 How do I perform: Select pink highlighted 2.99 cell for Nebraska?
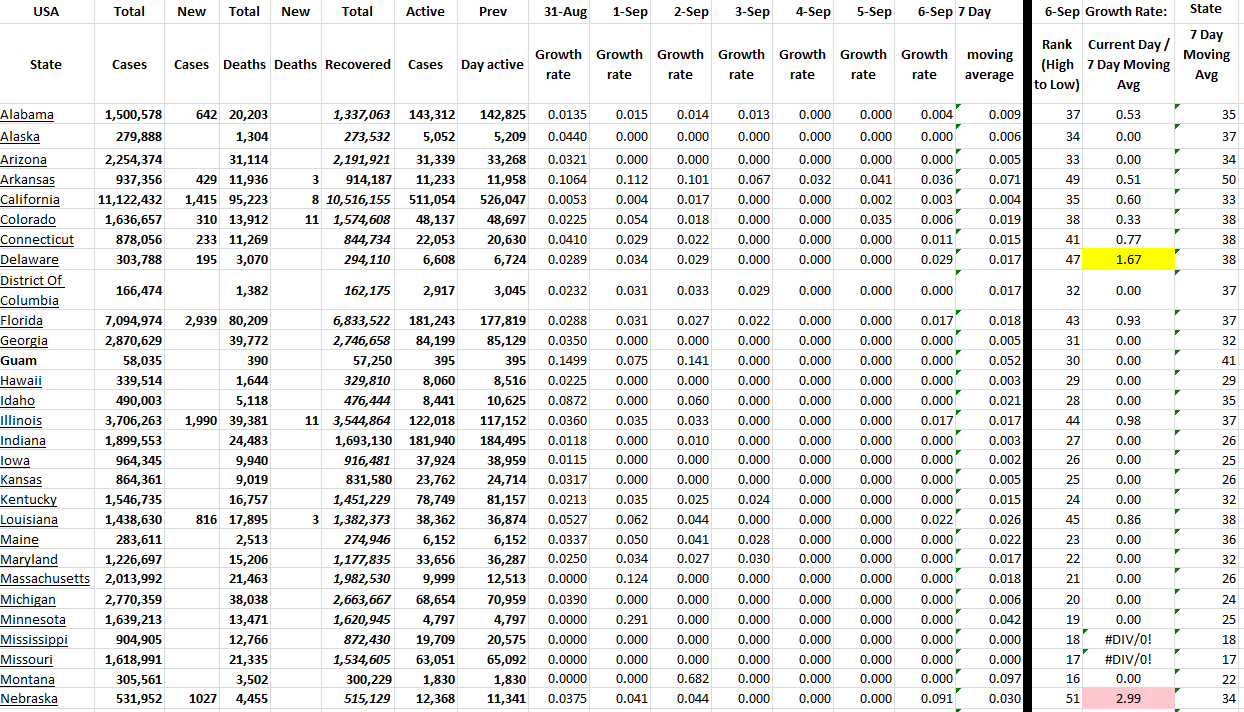click(x=1128, y=699)
